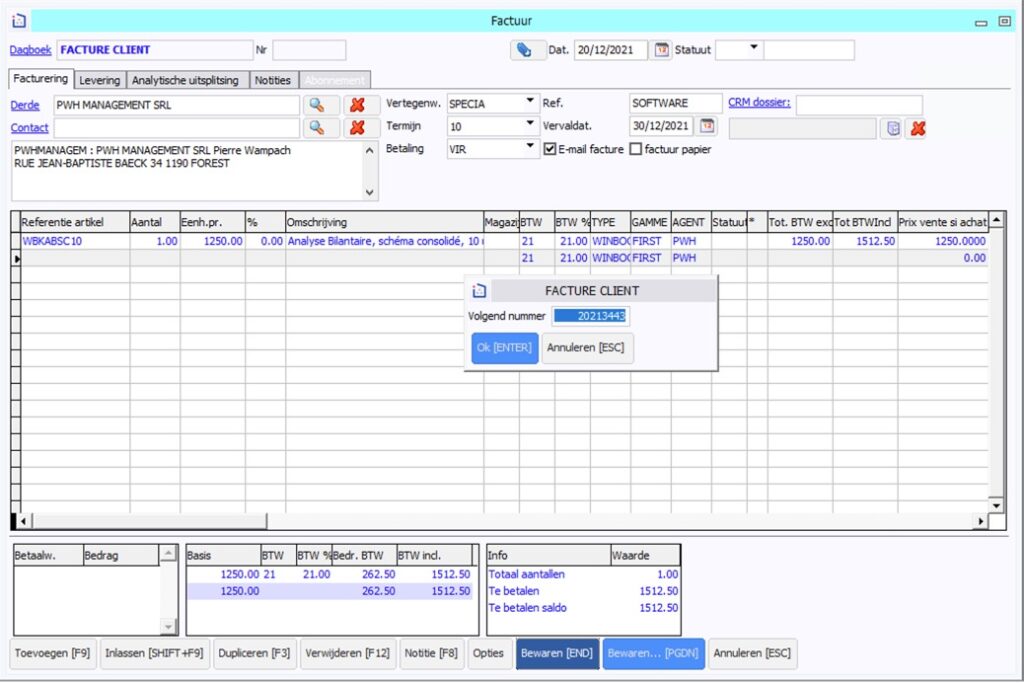This screenshot has width=1024, height=683.
Task: Open the calendar picker for Dat. field
Action: 662,50
